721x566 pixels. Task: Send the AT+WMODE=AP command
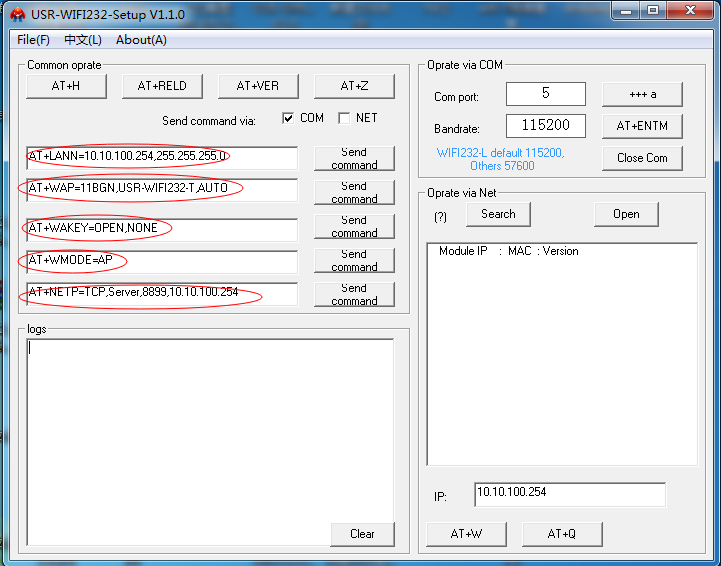[354, 261]
